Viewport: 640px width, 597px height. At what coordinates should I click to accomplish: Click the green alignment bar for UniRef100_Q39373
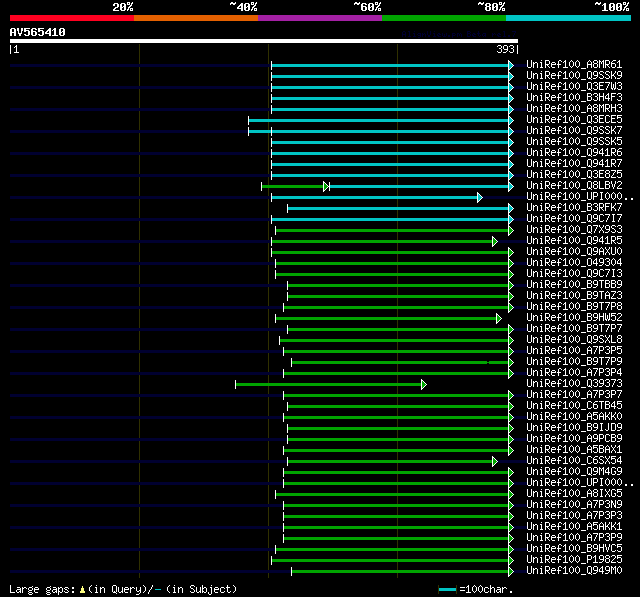point(331,384)
